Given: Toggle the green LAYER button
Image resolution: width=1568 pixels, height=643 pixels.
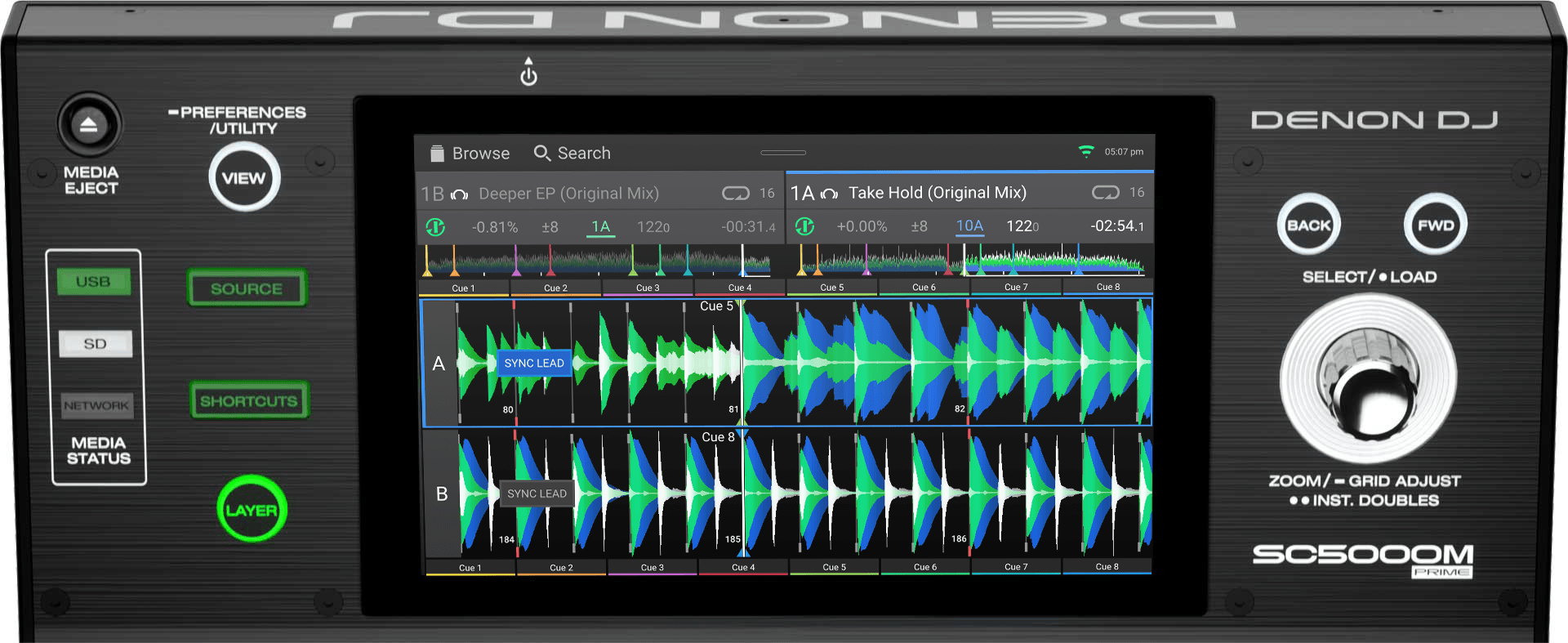Looking at the screenshot, I should pyautogui.click(x=252, y=510).
